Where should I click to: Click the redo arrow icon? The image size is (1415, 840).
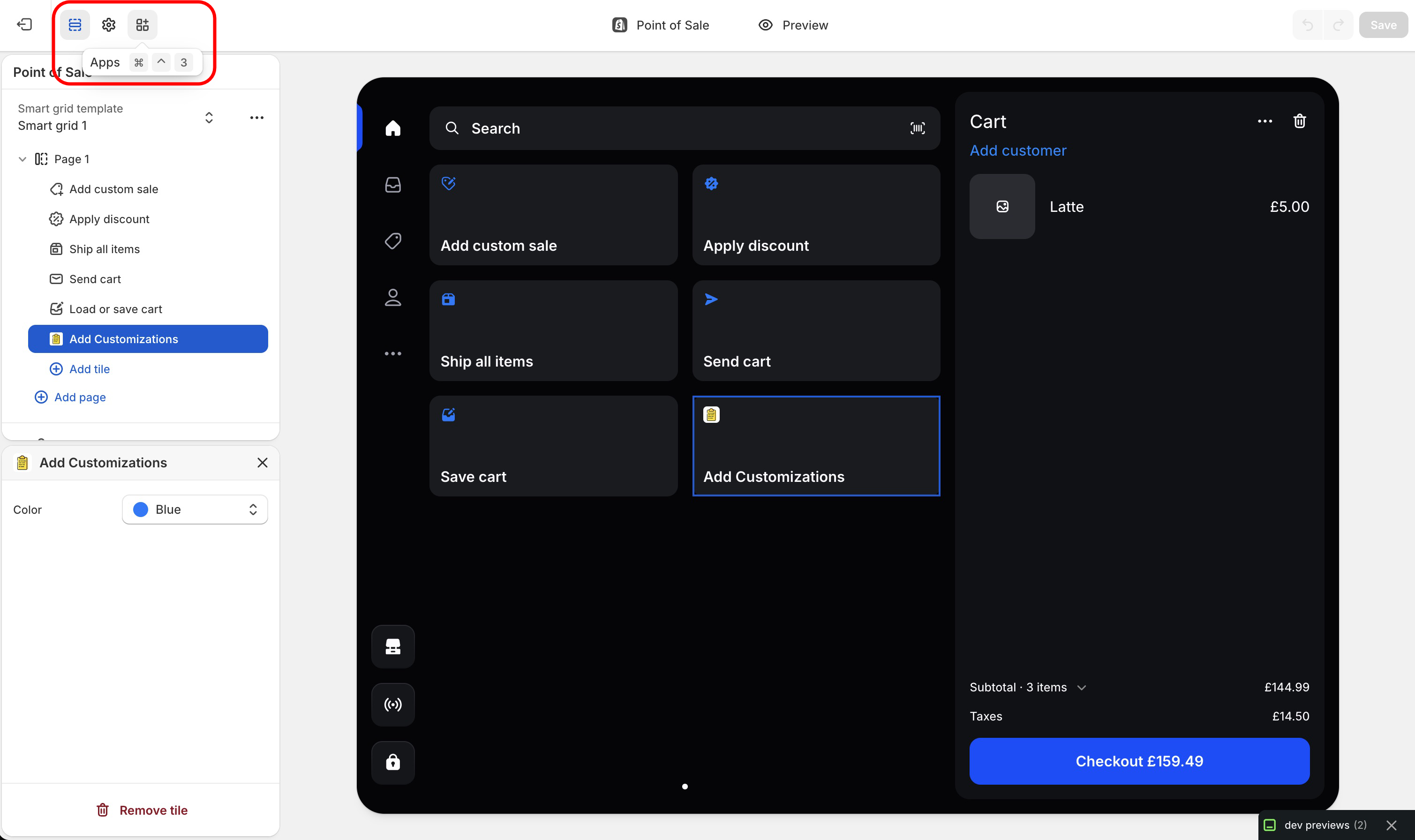click(x=1338, y=25)
